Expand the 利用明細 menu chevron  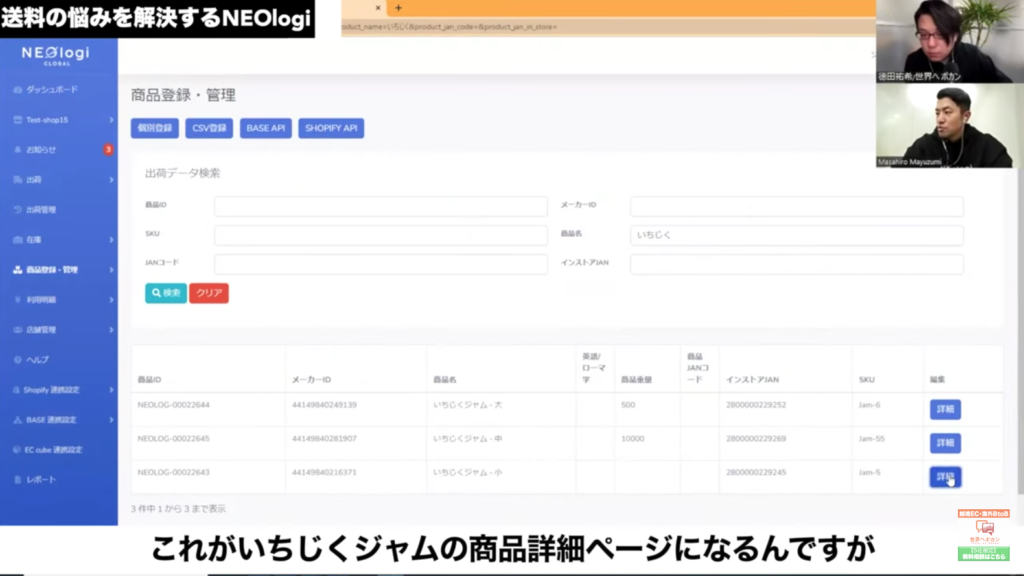[x=111, y=300]
